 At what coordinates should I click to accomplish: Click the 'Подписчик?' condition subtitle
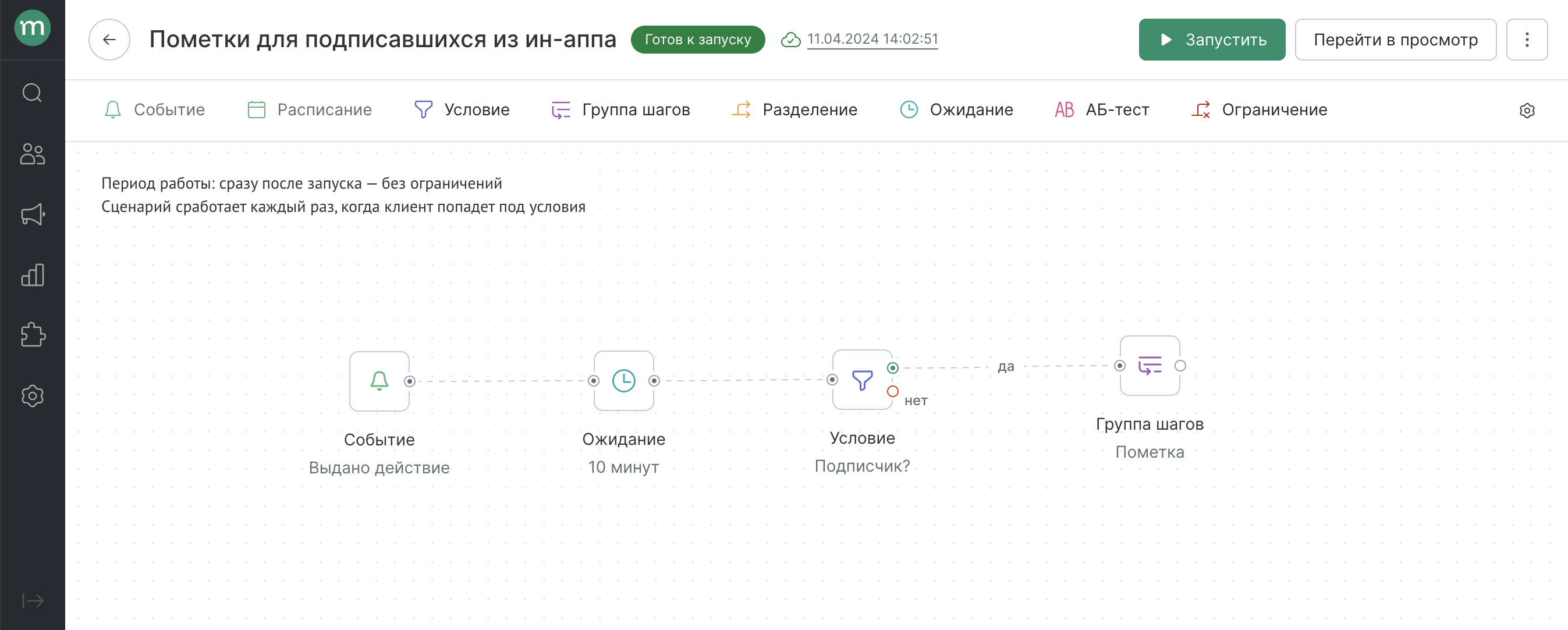(x=862, y=466)
